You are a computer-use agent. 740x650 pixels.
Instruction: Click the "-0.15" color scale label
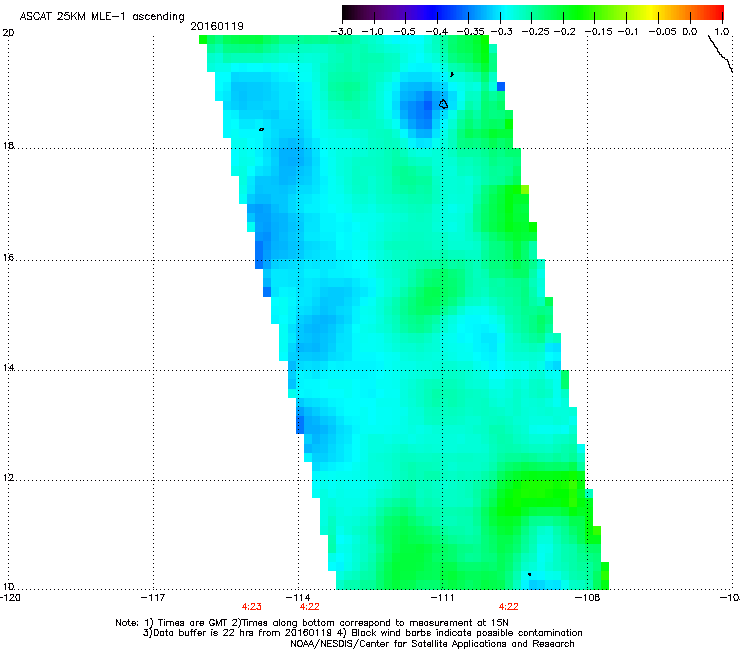pyautogui.click(x=598, y=32)
